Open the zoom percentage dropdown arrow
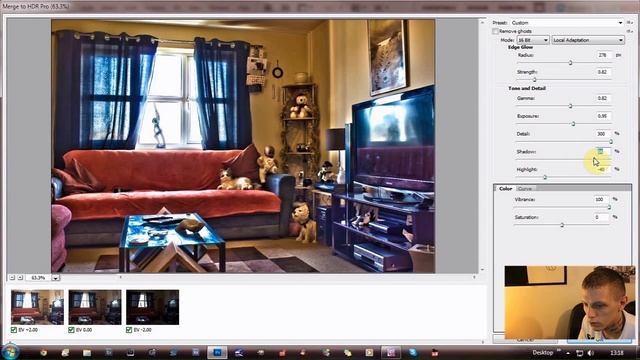This screenshot has height=360, width=640. click(56, 278)
